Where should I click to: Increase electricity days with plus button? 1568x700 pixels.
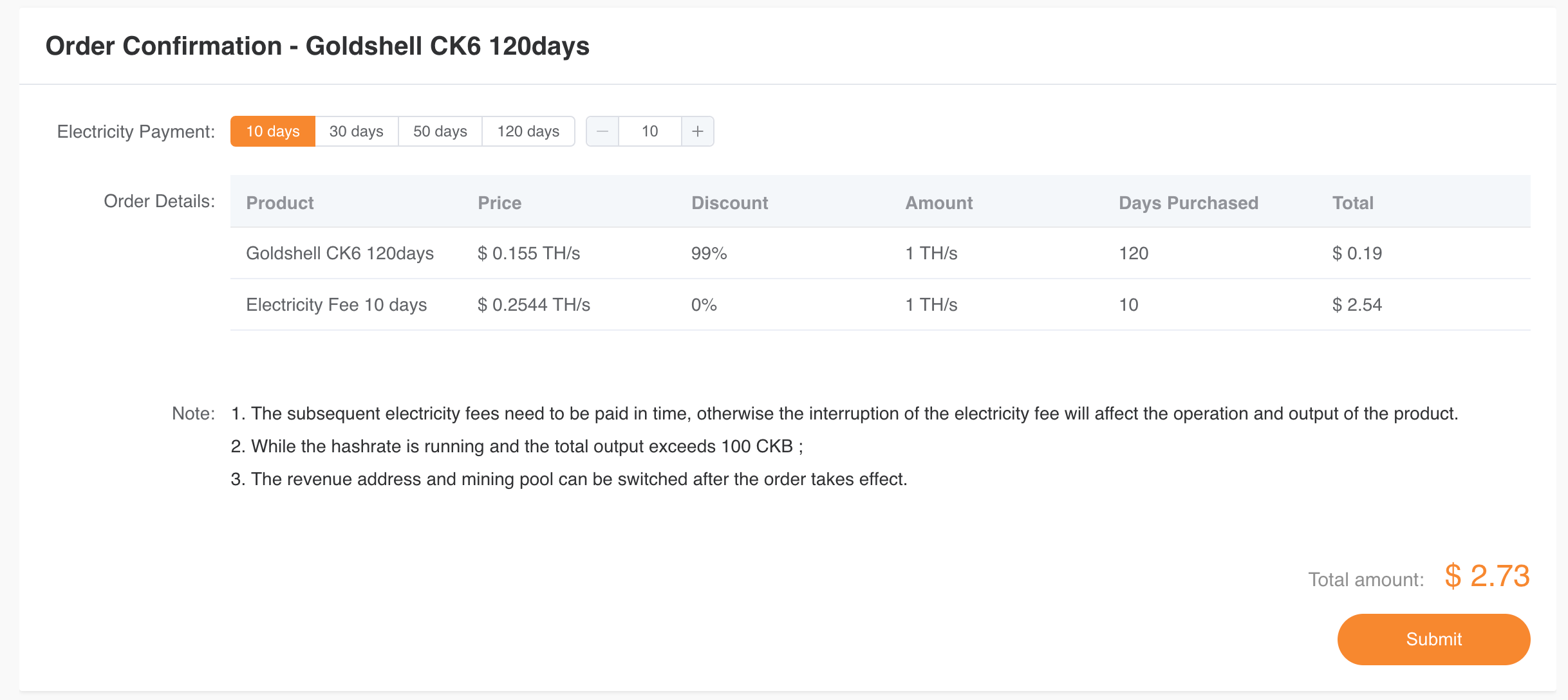click(x=698, y=131)
